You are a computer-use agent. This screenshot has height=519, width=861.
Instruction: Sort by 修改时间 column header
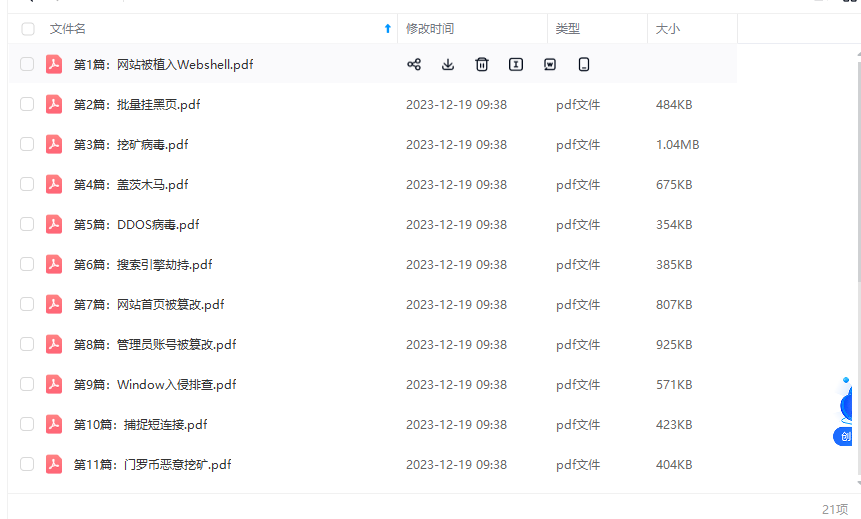430,29
